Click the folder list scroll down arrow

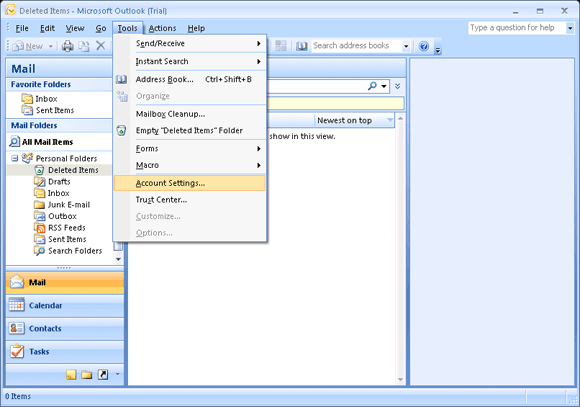pyautogui.click(x=118, y=259)
